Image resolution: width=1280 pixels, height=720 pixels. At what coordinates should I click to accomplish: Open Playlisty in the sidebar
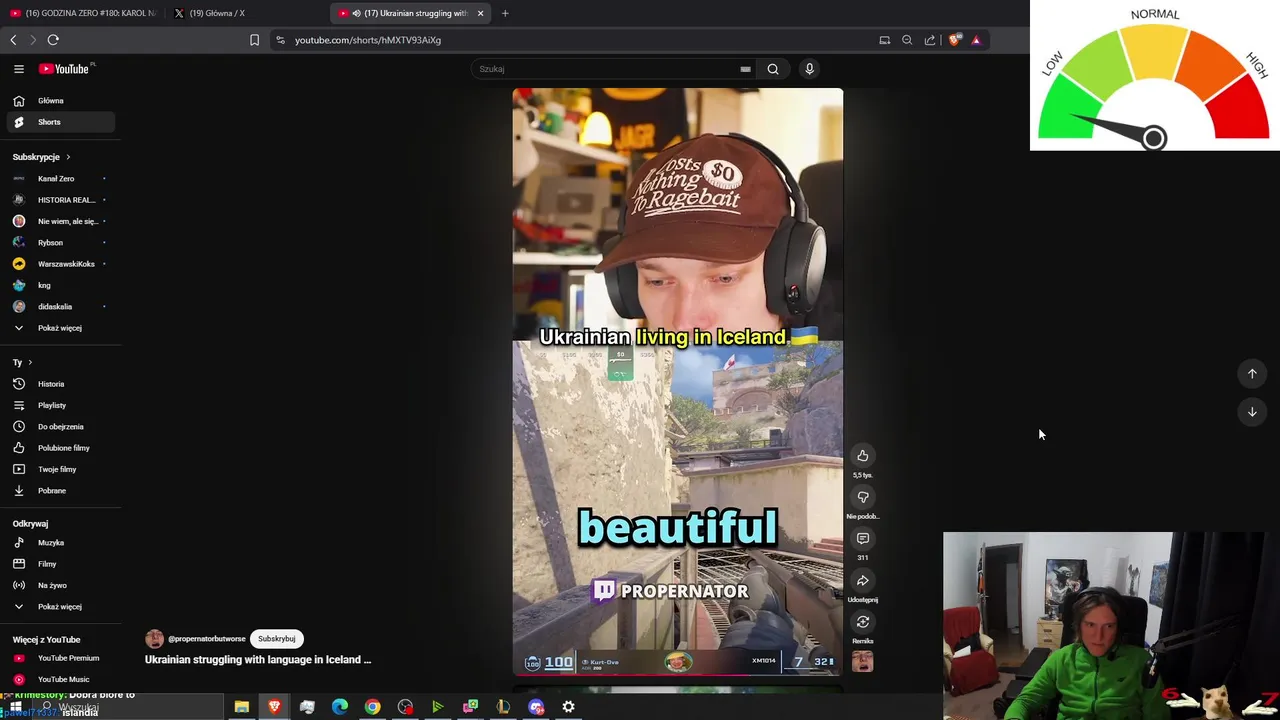tap(60, 405)
